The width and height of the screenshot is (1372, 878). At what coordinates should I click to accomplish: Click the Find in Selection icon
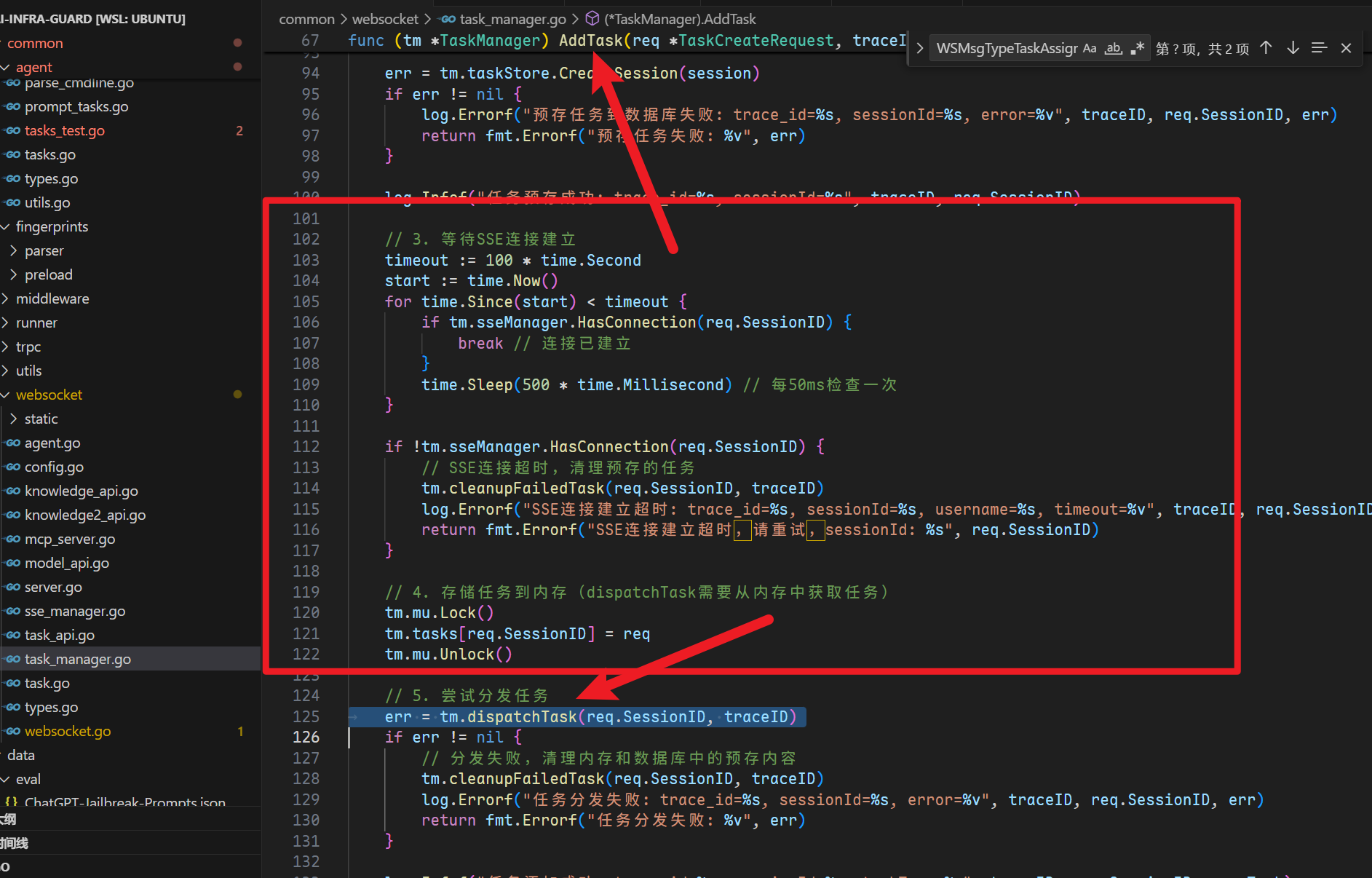1319,48
